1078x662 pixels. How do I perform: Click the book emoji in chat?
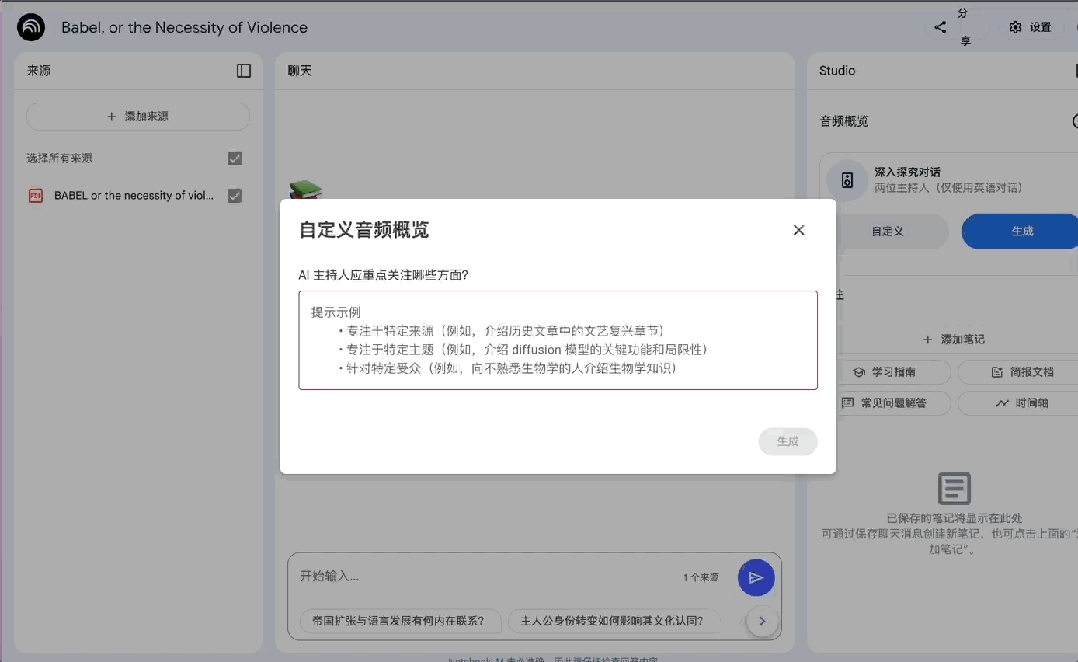[305, 190]
